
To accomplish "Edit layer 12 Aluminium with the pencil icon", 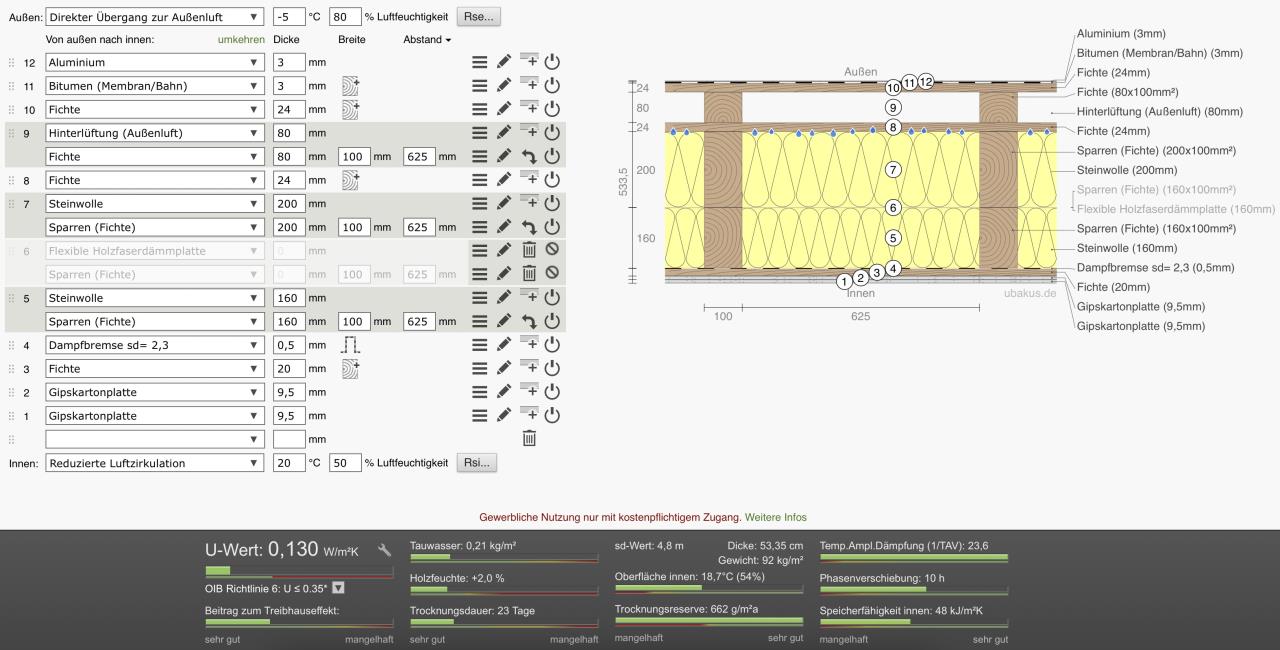I will [x=505, y=62].
